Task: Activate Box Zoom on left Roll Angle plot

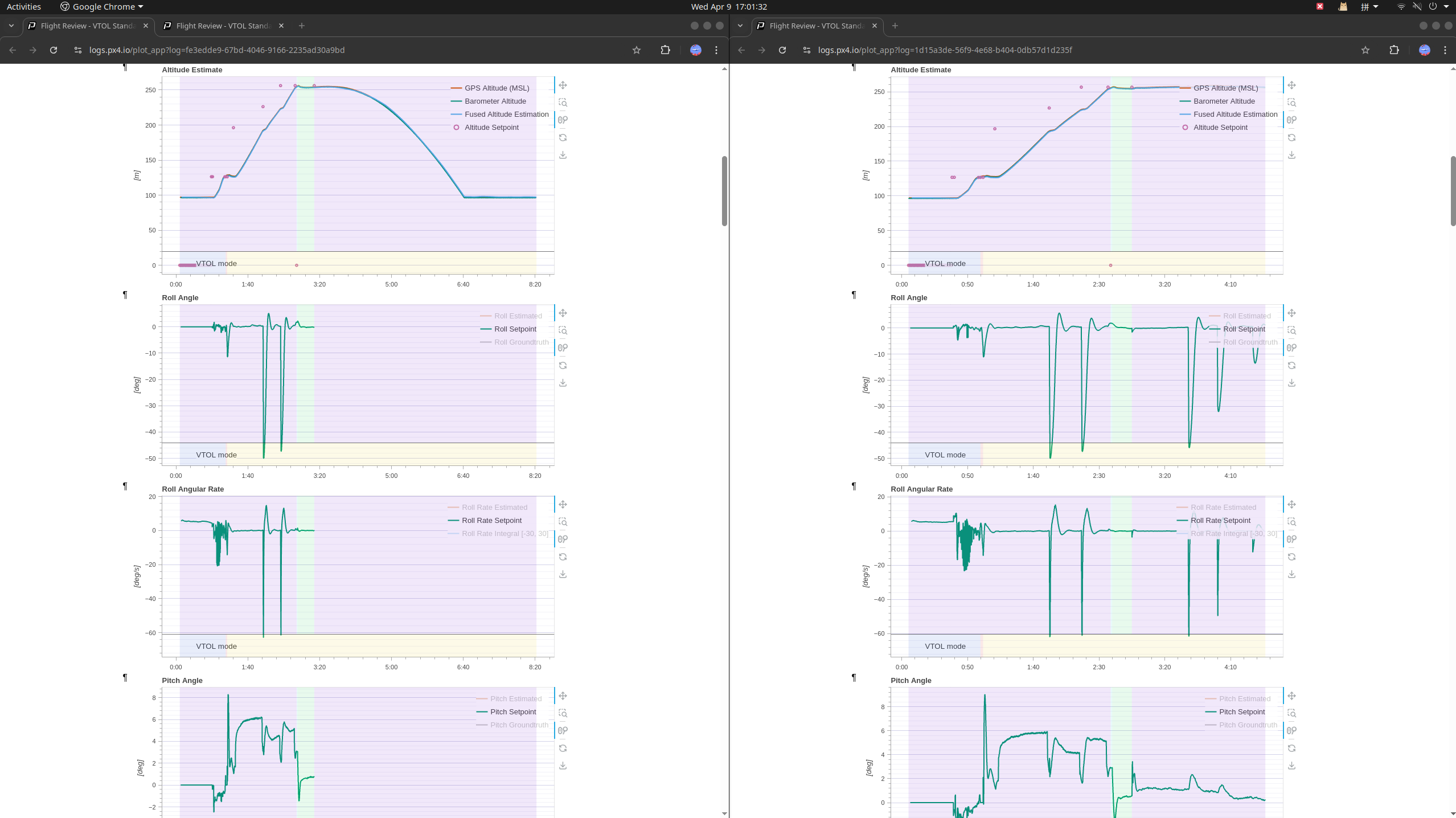Action: (563, 330)
